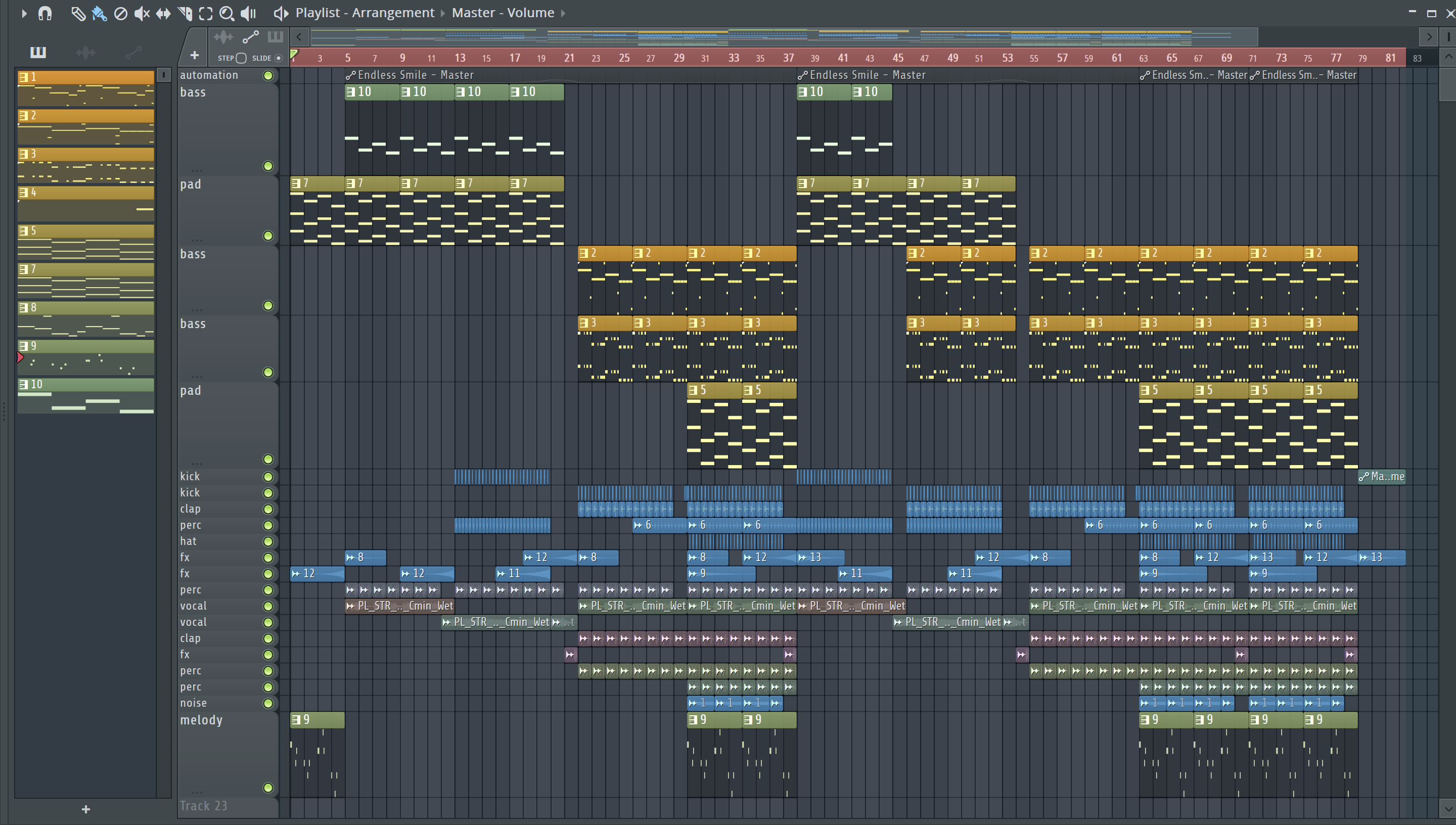1456x825 pixels.
Task: Click the playlist vertical scrollbar thumb
Action: [x=1448, y=83]
